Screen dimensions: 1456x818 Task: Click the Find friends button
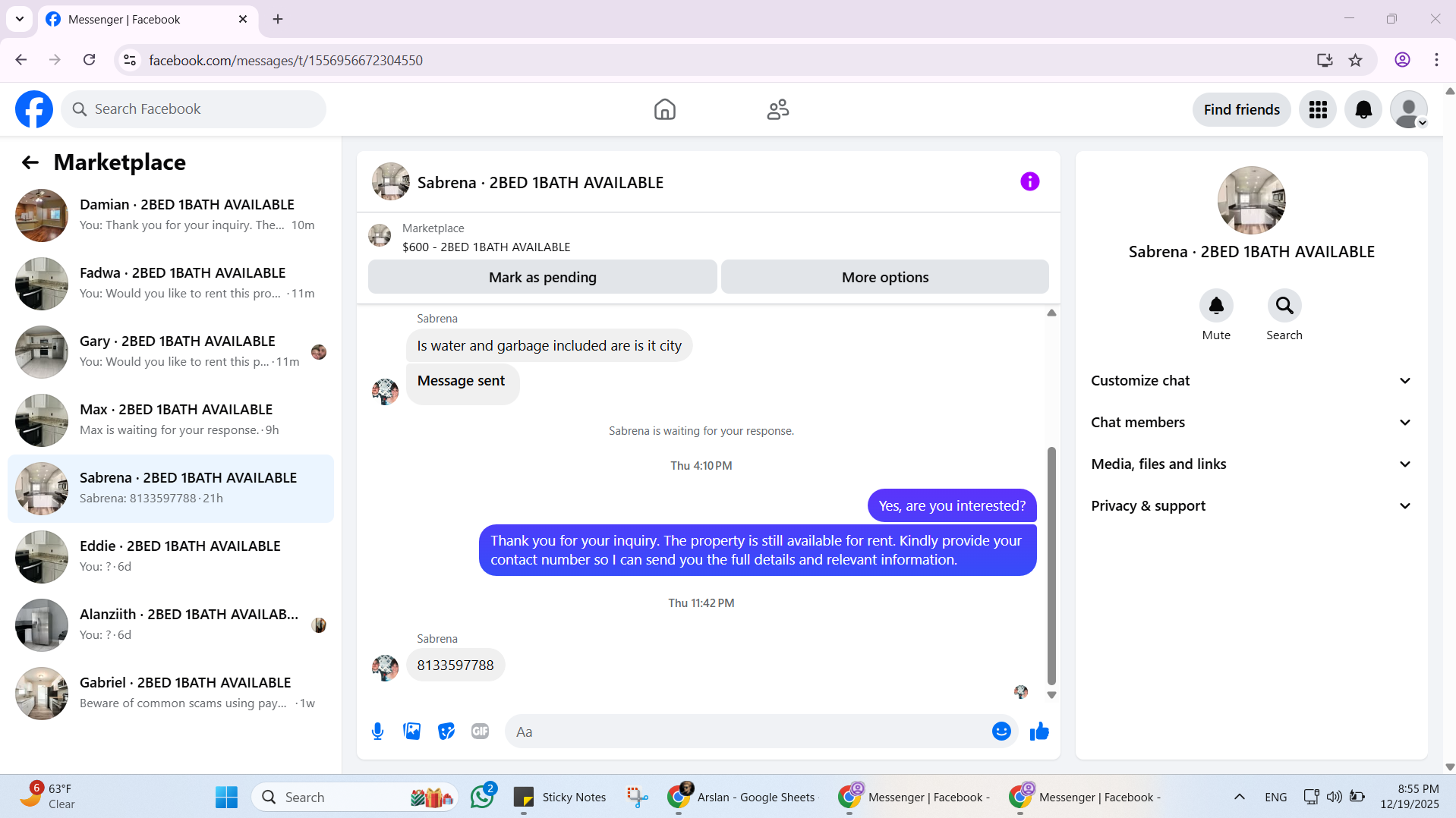click(1241, 110)
